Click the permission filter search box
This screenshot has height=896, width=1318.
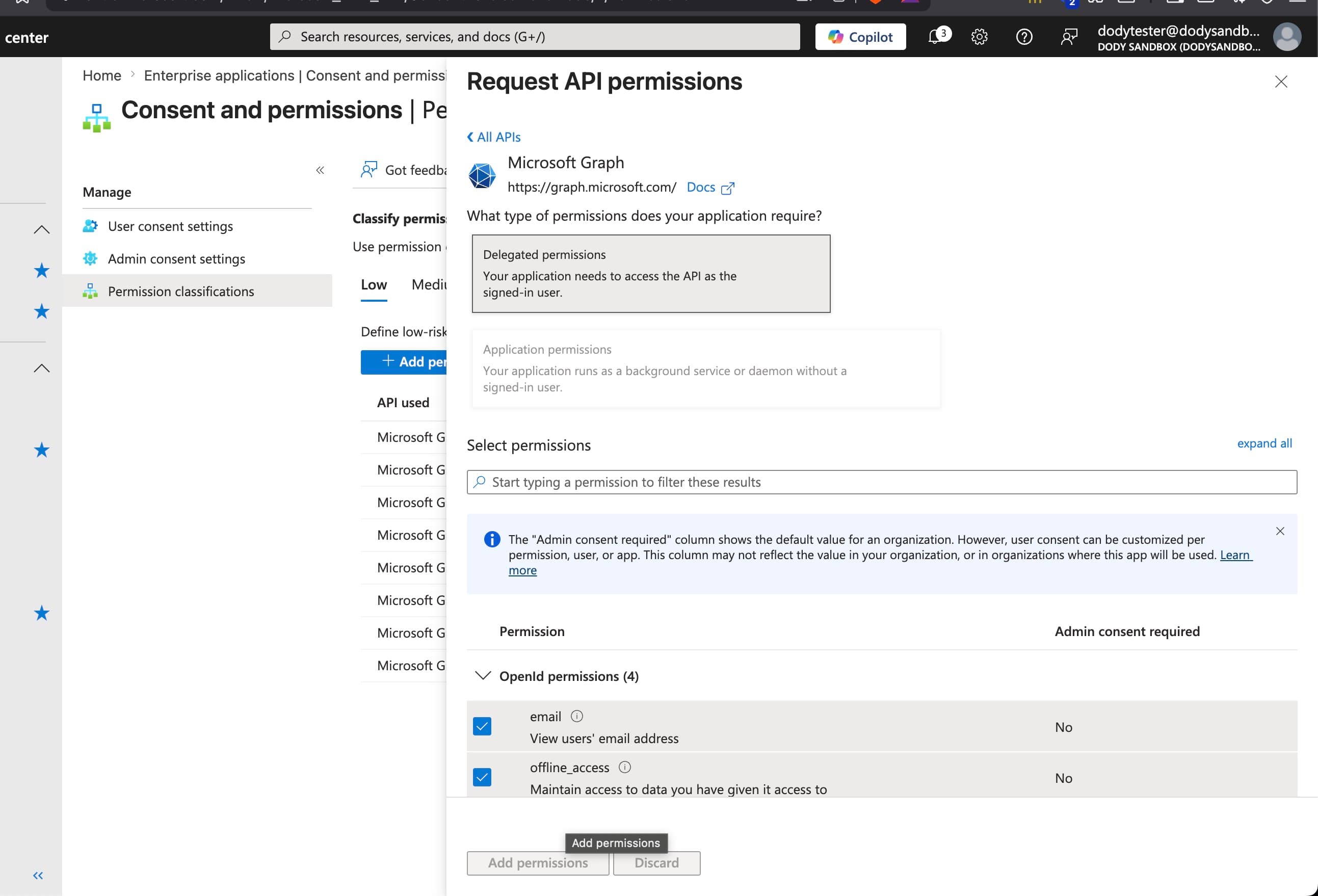click(882, 482)
